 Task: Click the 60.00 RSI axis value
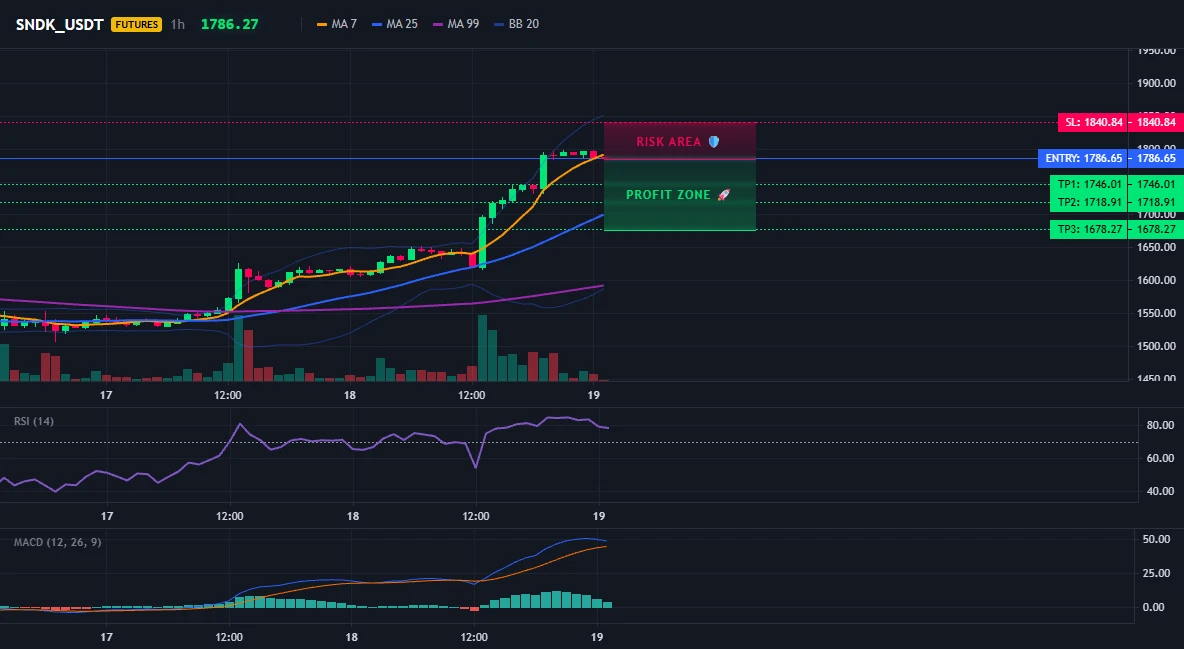click(1160, 458)
